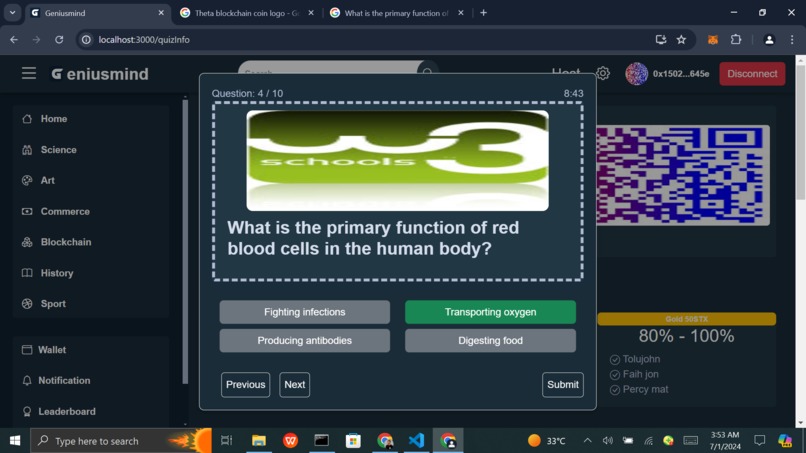Viewport: 806px width, 453px height.
Task: Submit the quiz
Action: 562,385
